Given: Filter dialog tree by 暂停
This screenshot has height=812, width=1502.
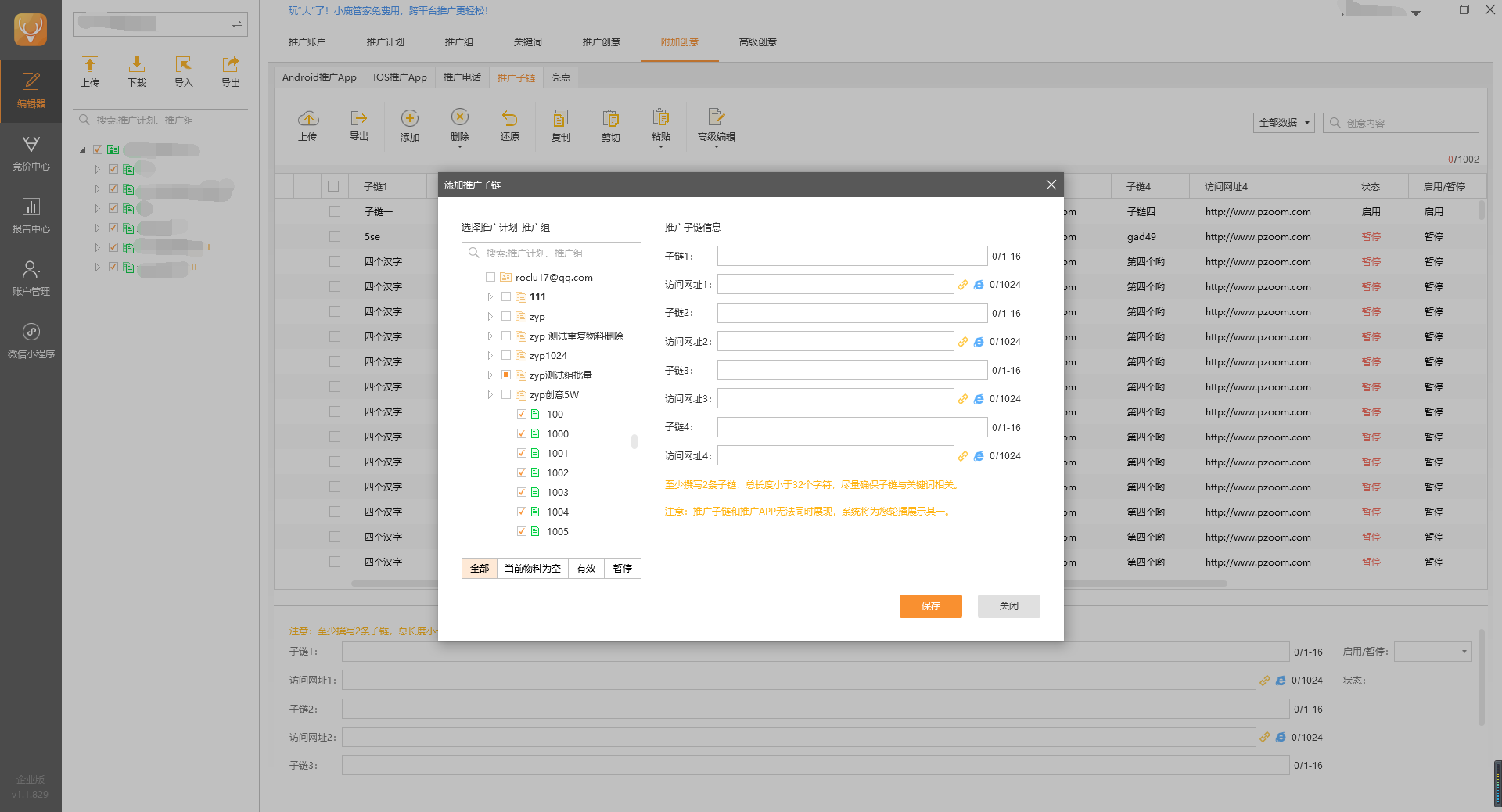Looking at the screenshot, I should pyautogui.click(x=623, y=569).
